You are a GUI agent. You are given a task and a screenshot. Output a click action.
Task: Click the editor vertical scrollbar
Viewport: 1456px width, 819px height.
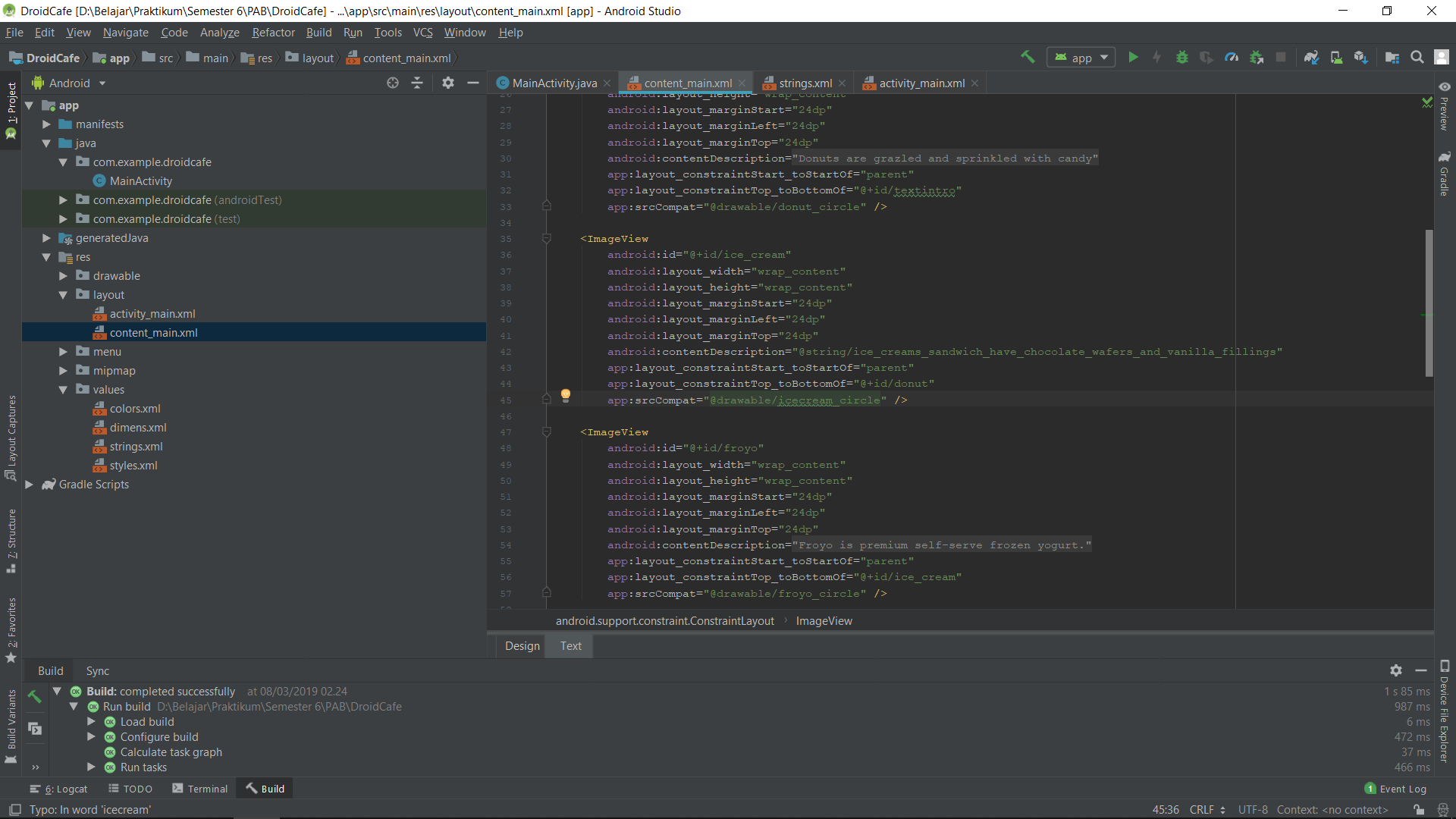(x=1429, y=303)
